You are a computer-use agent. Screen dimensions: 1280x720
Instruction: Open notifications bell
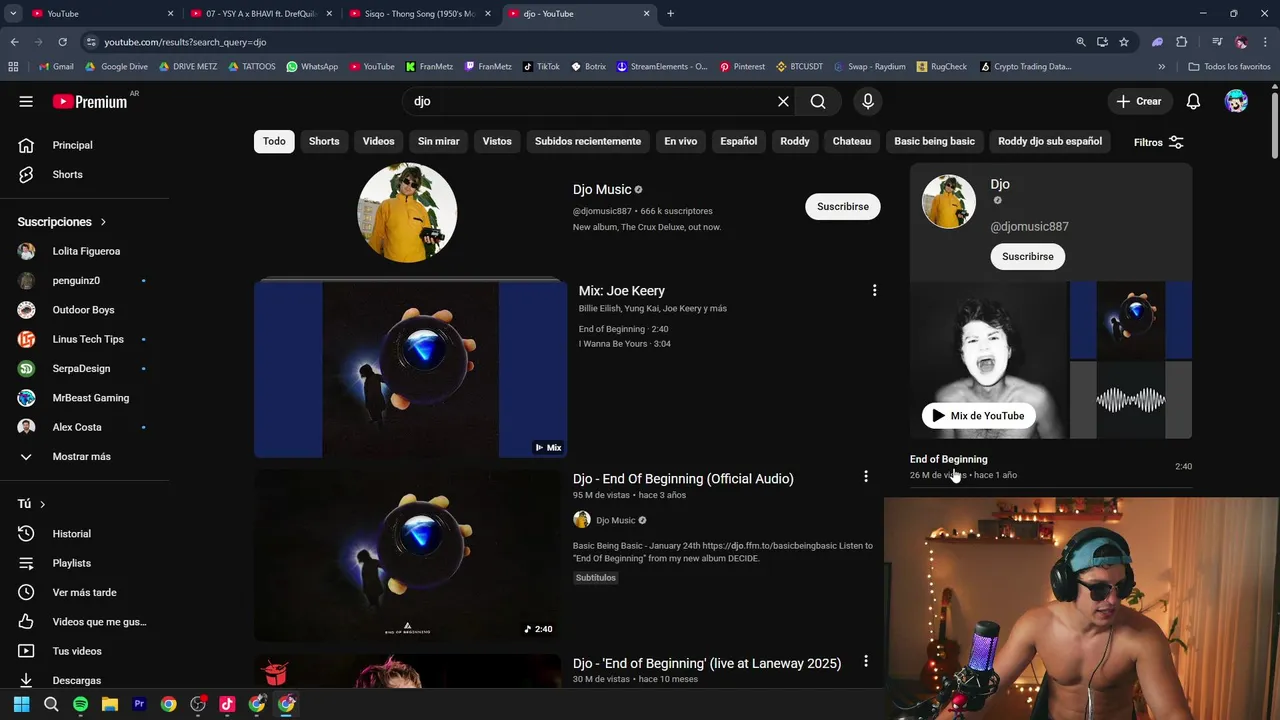(1193, 101)
